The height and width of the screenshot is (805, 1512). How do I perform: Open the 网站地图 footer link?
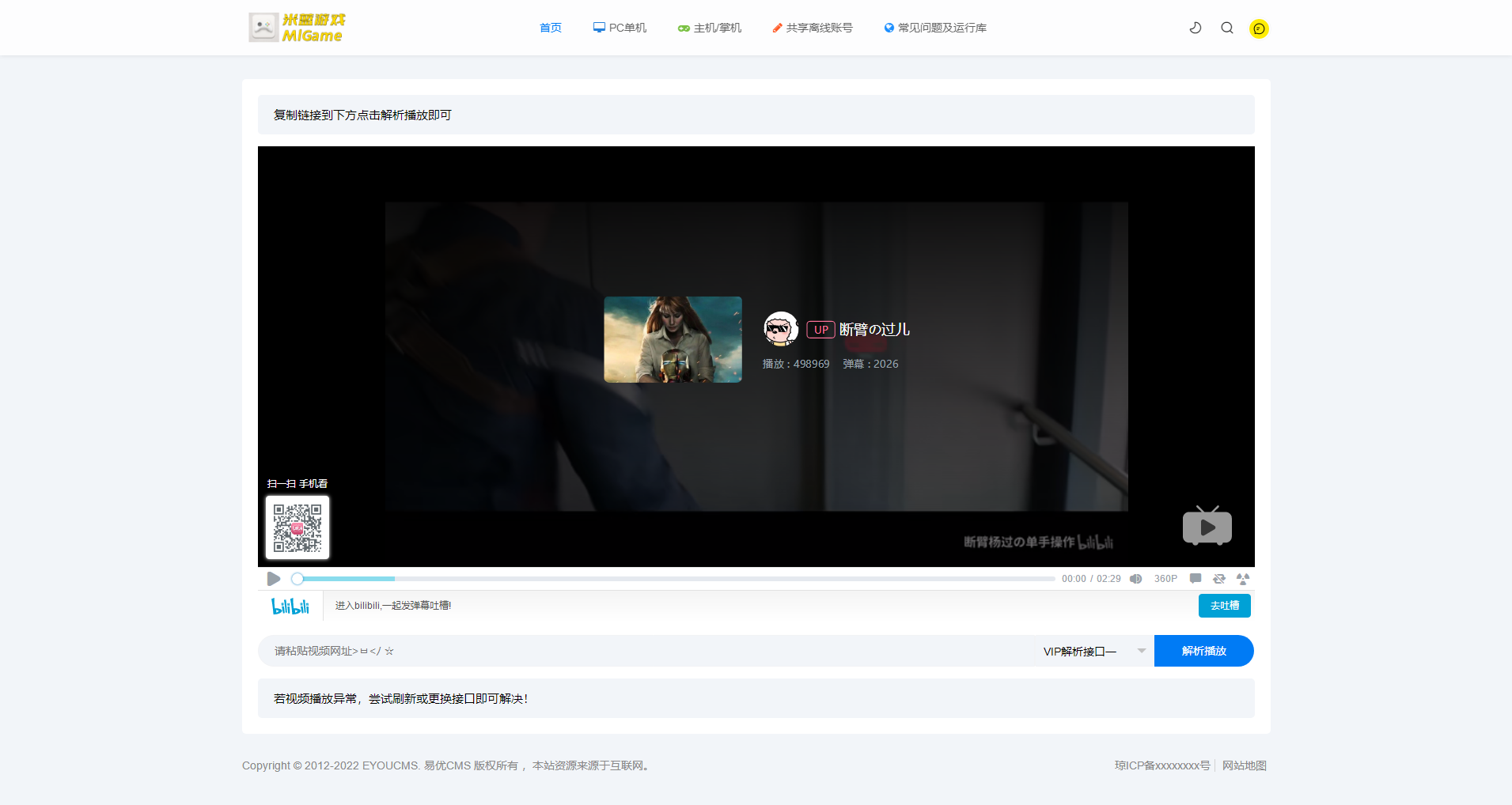click(1245, 765)
